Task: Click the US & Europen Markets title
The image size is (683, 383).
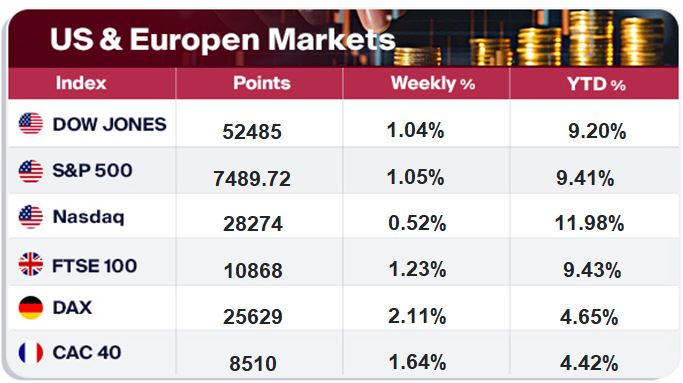Action: point(223,39)
